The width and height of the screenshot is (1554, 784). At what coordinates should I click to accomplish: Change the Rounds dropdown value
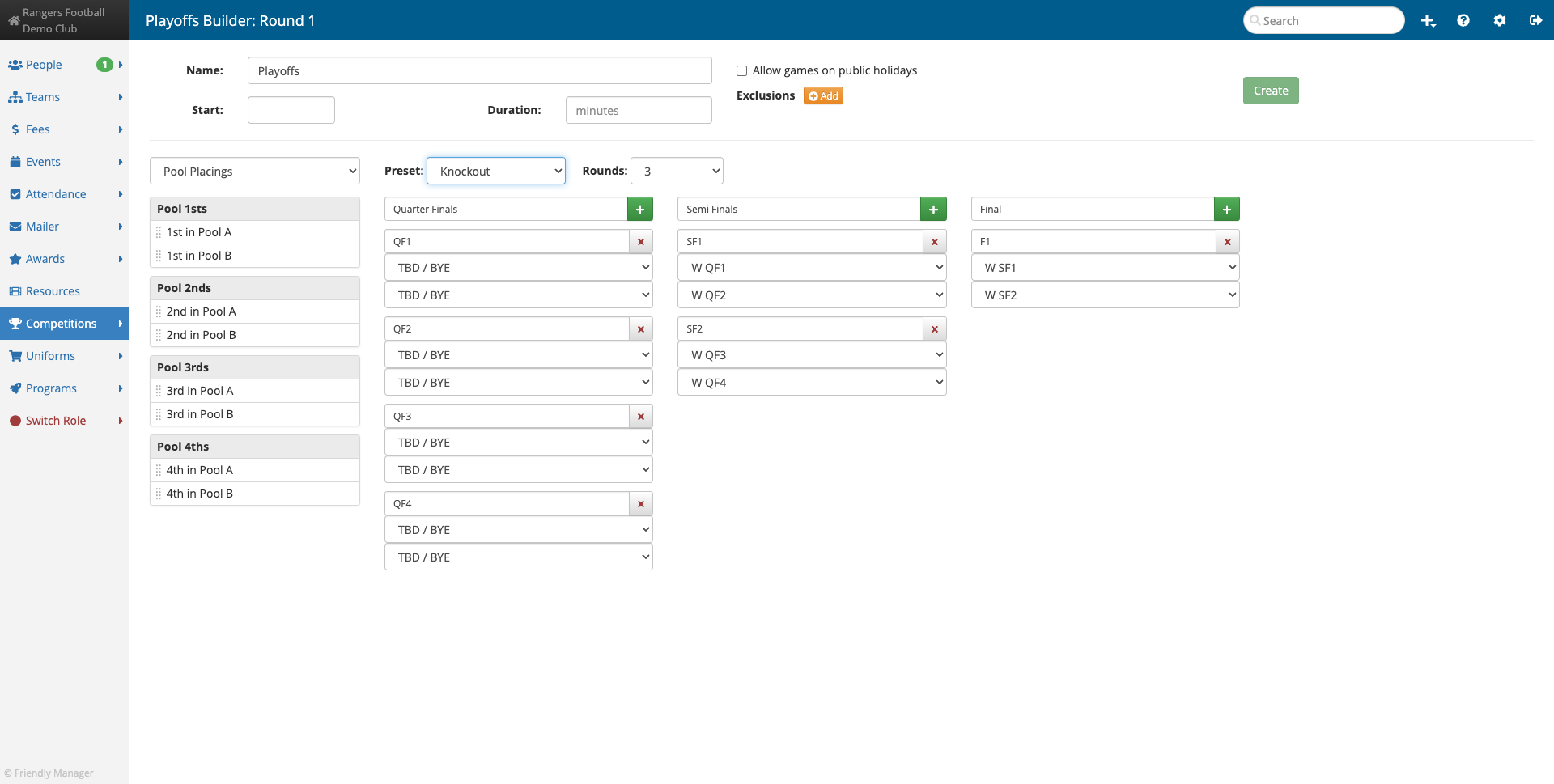coord(677,171)
